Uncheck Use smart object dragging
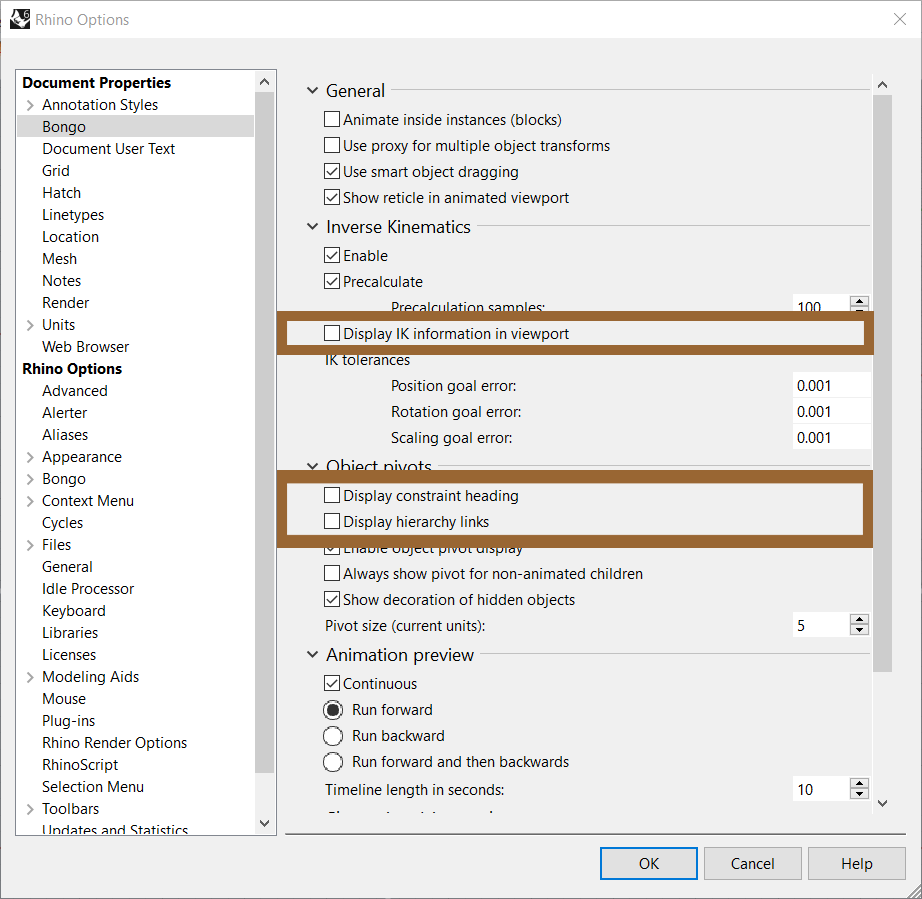This screenshot has height=899, width=922. [x=332, y=171]
